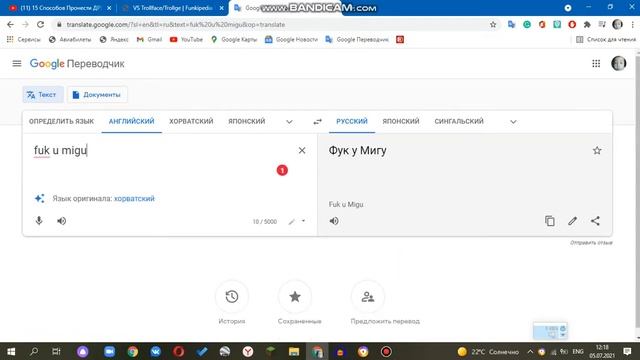Expand input tools dropdown arrow
The width and height of the screenshot is (640, 360).
pos(303,221)
